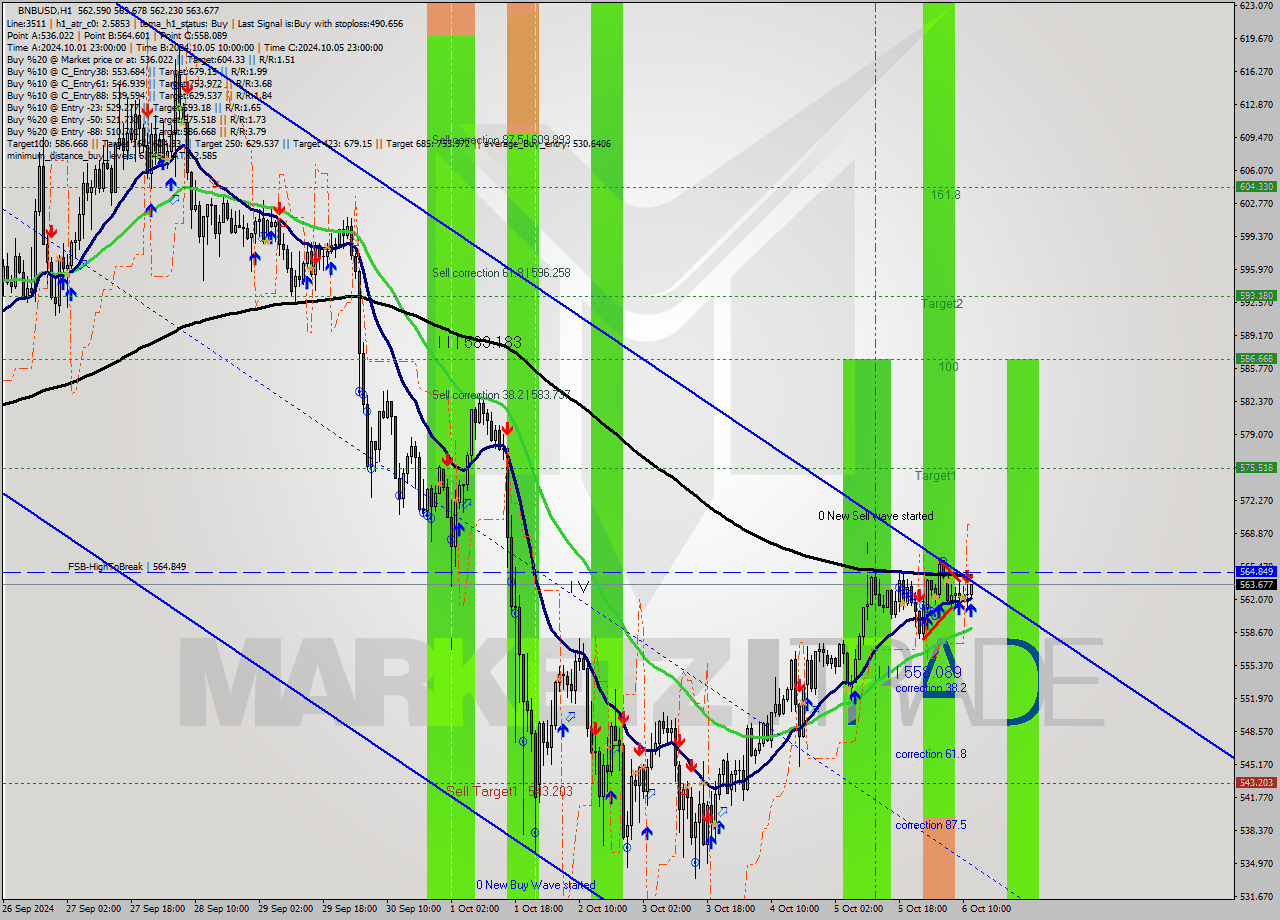Click the 'I I I 557.089' wave label
1280x920 pixels.
pyautogui.click(x=920, y=673)
